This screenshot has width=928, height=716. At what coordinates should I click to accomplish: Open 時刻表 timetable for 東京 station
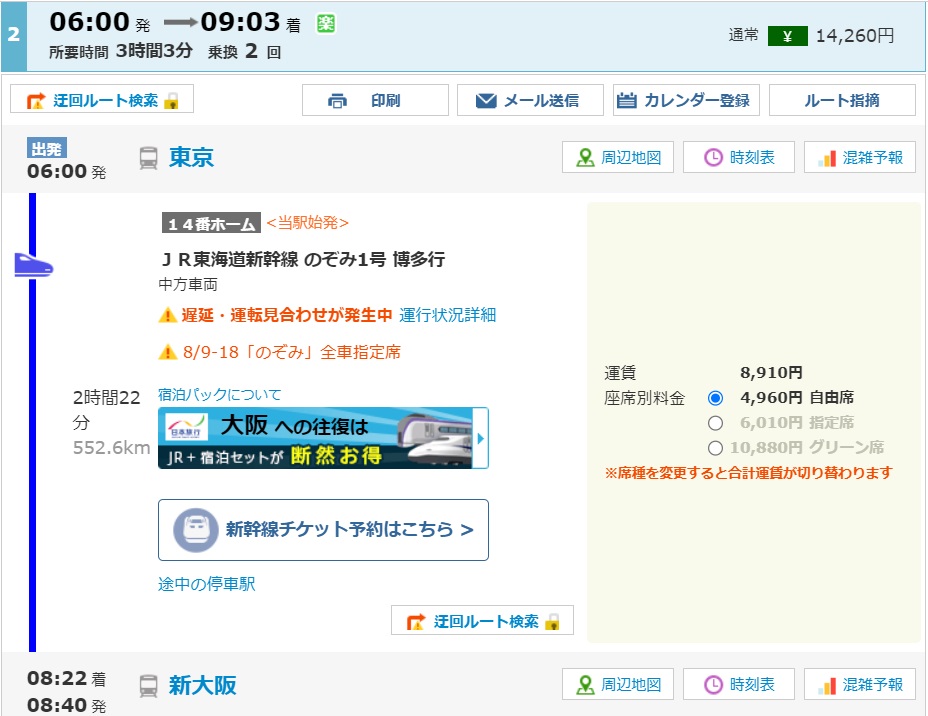point(739,157)
